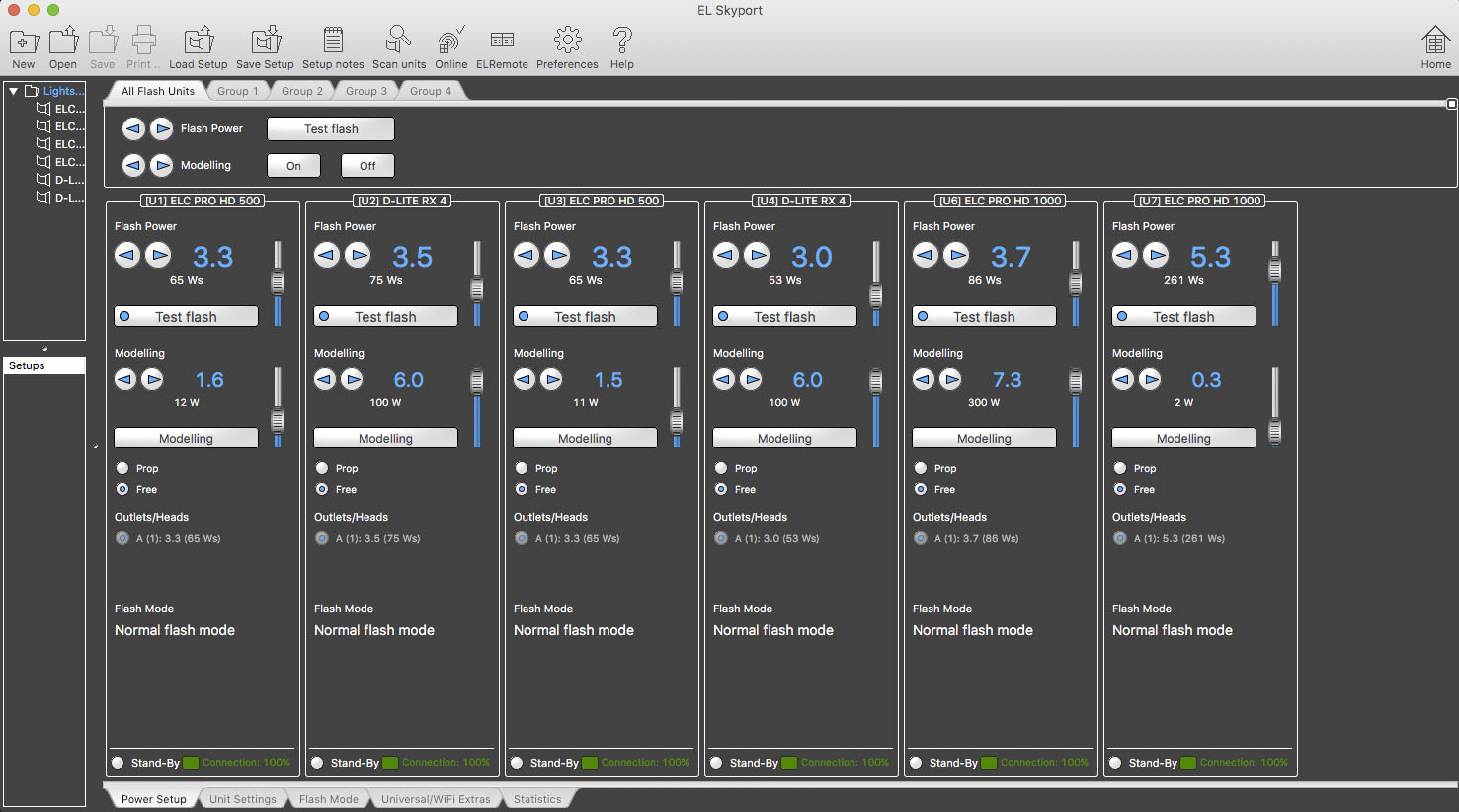Click Modelling button on U3 ELC PRO HD 500
The image size is (1459, 812).
(586, 438)
